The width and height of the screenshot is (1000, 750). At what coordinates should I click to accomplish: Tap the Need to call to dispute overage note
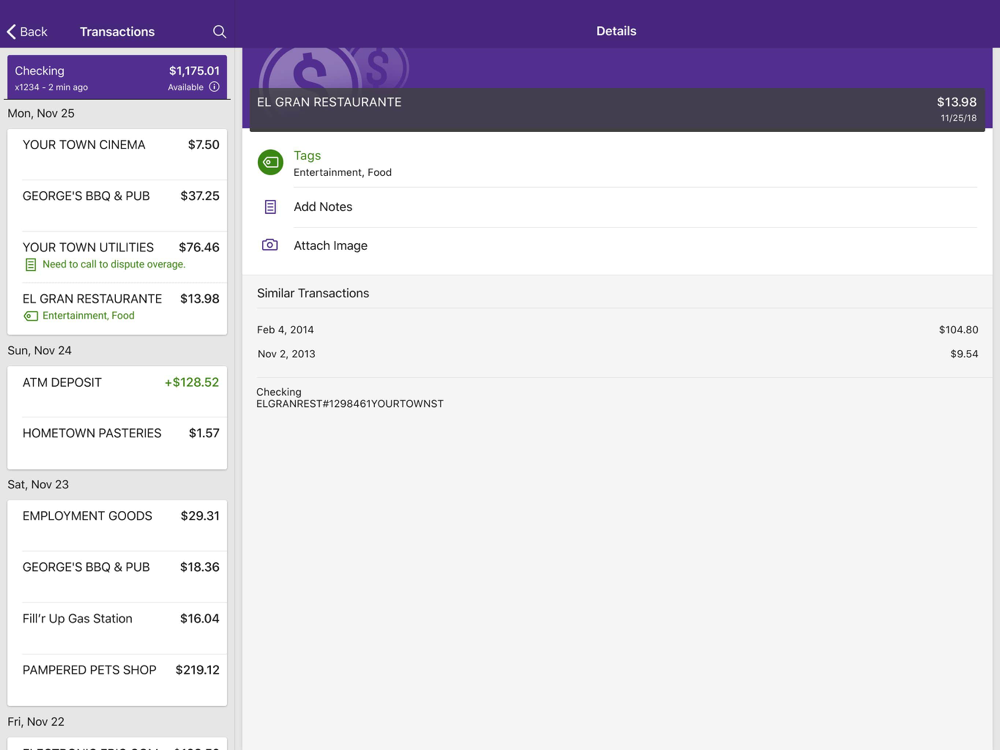pos(114,264)
